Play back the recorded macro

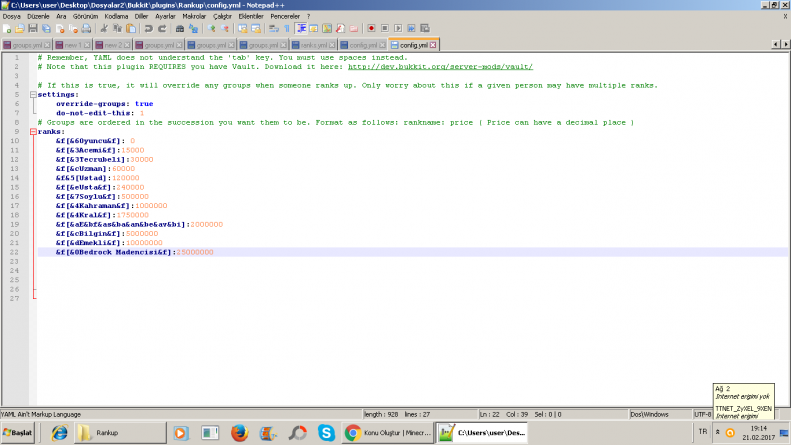[x=398, y=29]
